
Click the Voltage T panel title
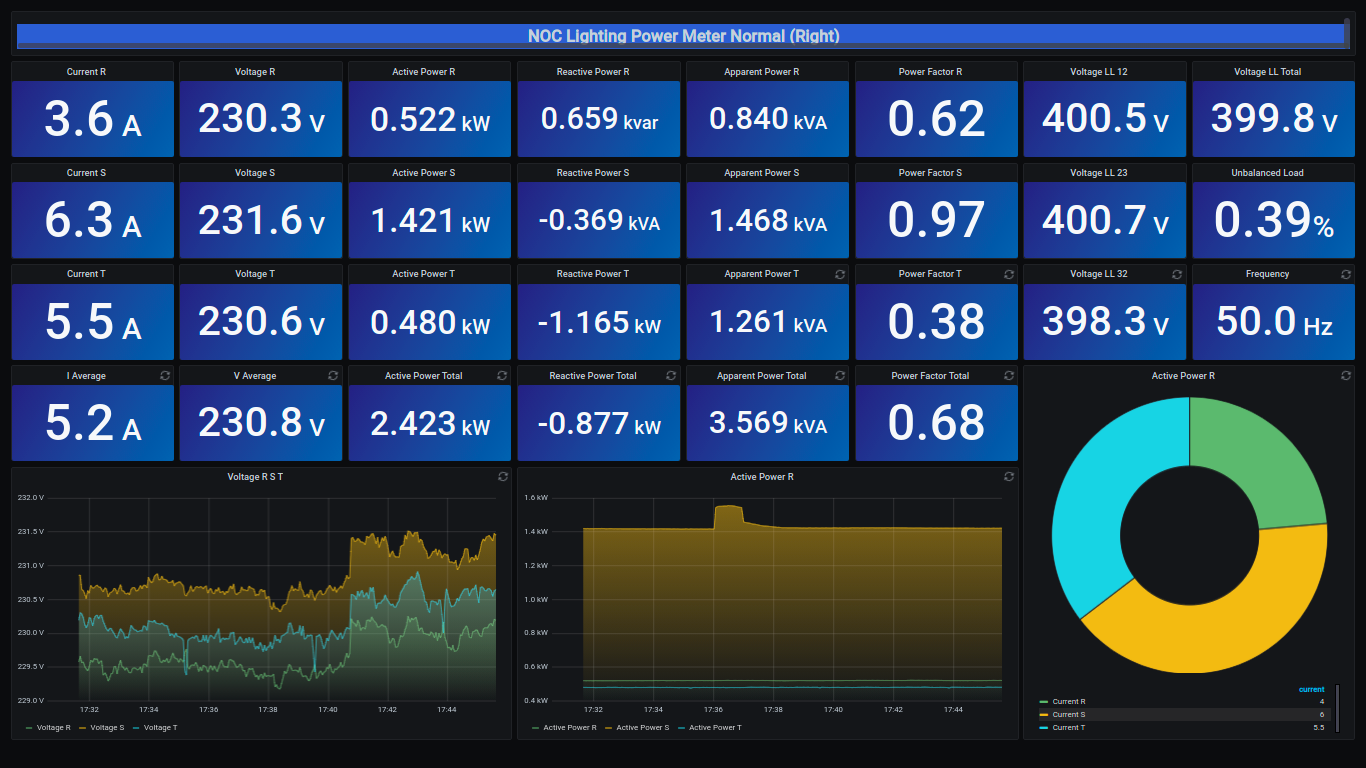255,274
